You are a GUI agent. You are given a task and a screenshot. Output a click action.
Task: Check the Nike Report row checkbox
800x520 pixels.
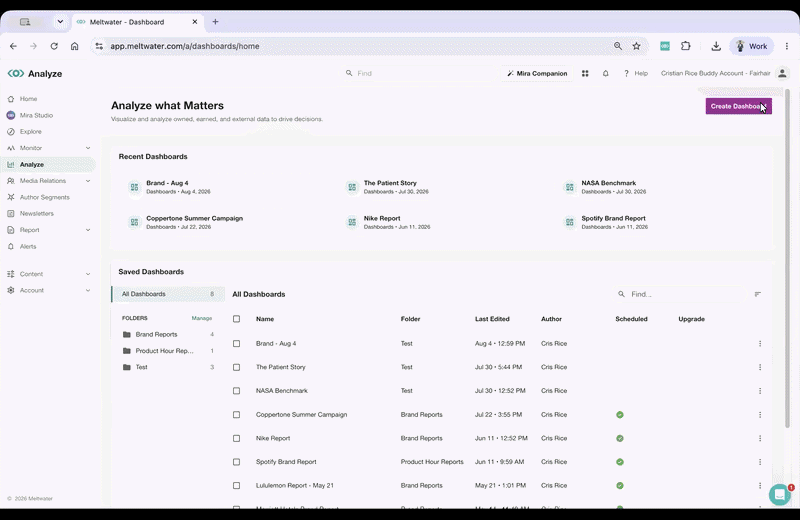[236, 438]
